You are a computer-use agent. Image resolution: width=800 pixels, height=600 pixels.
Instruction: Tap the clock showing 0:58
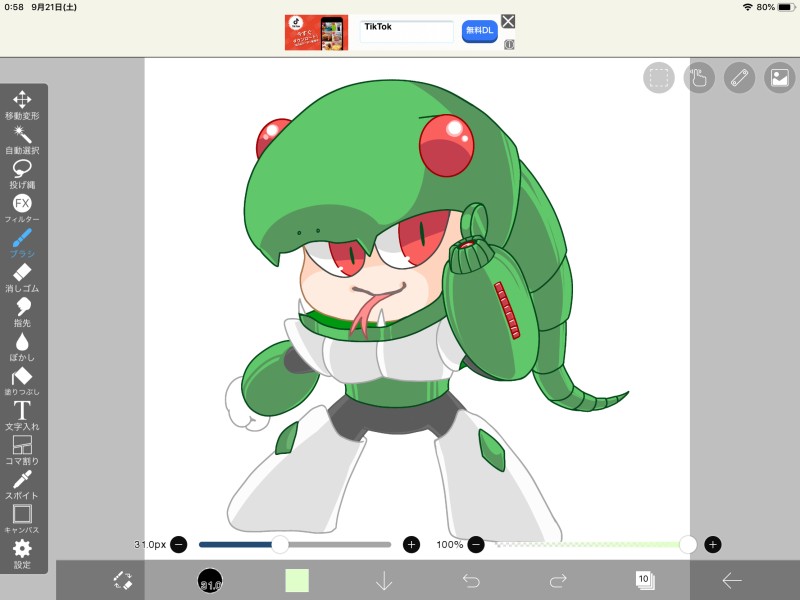point(14,7)
